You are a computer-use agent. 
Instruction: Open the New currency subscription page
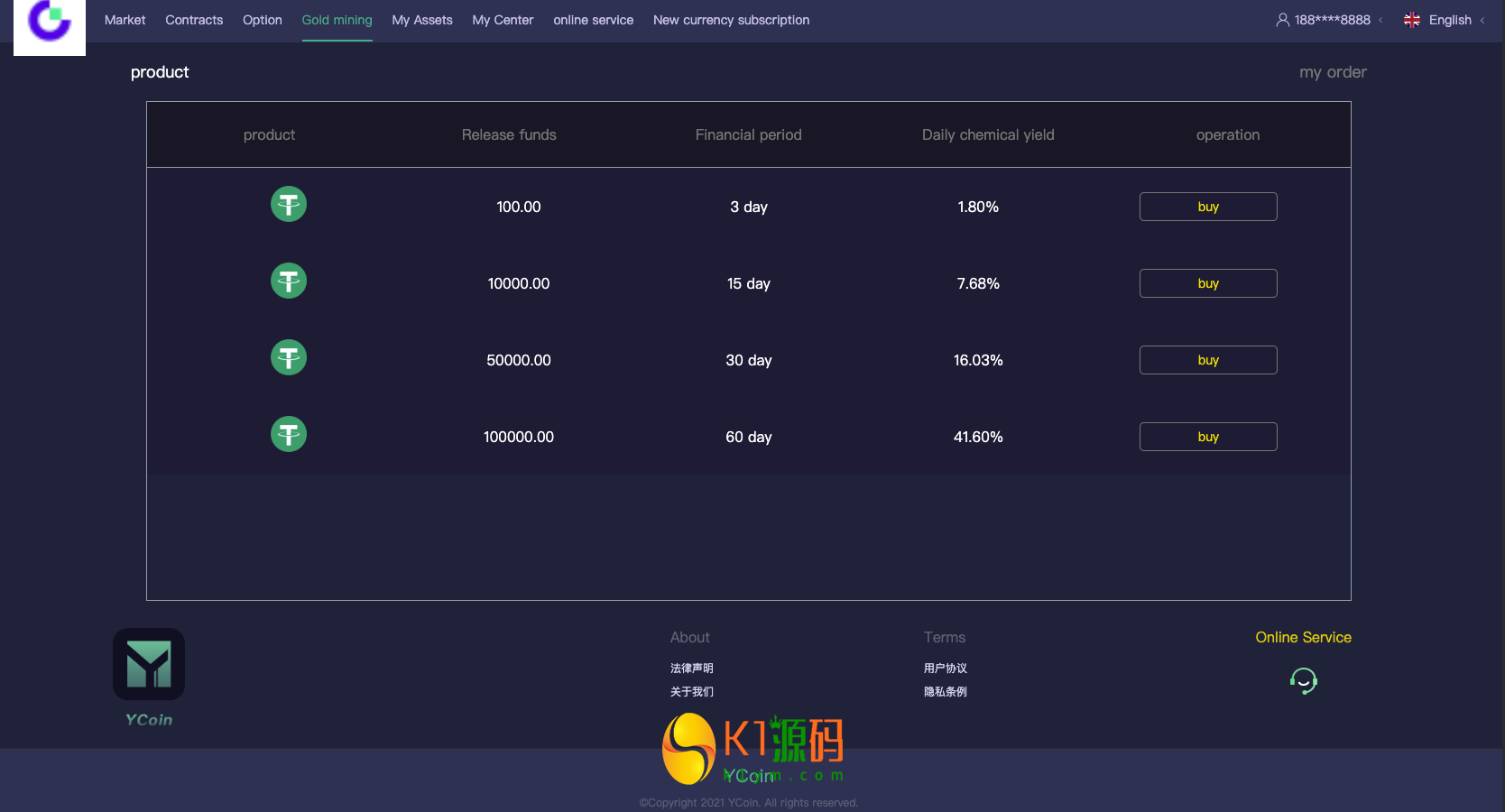tap(731, 20)
